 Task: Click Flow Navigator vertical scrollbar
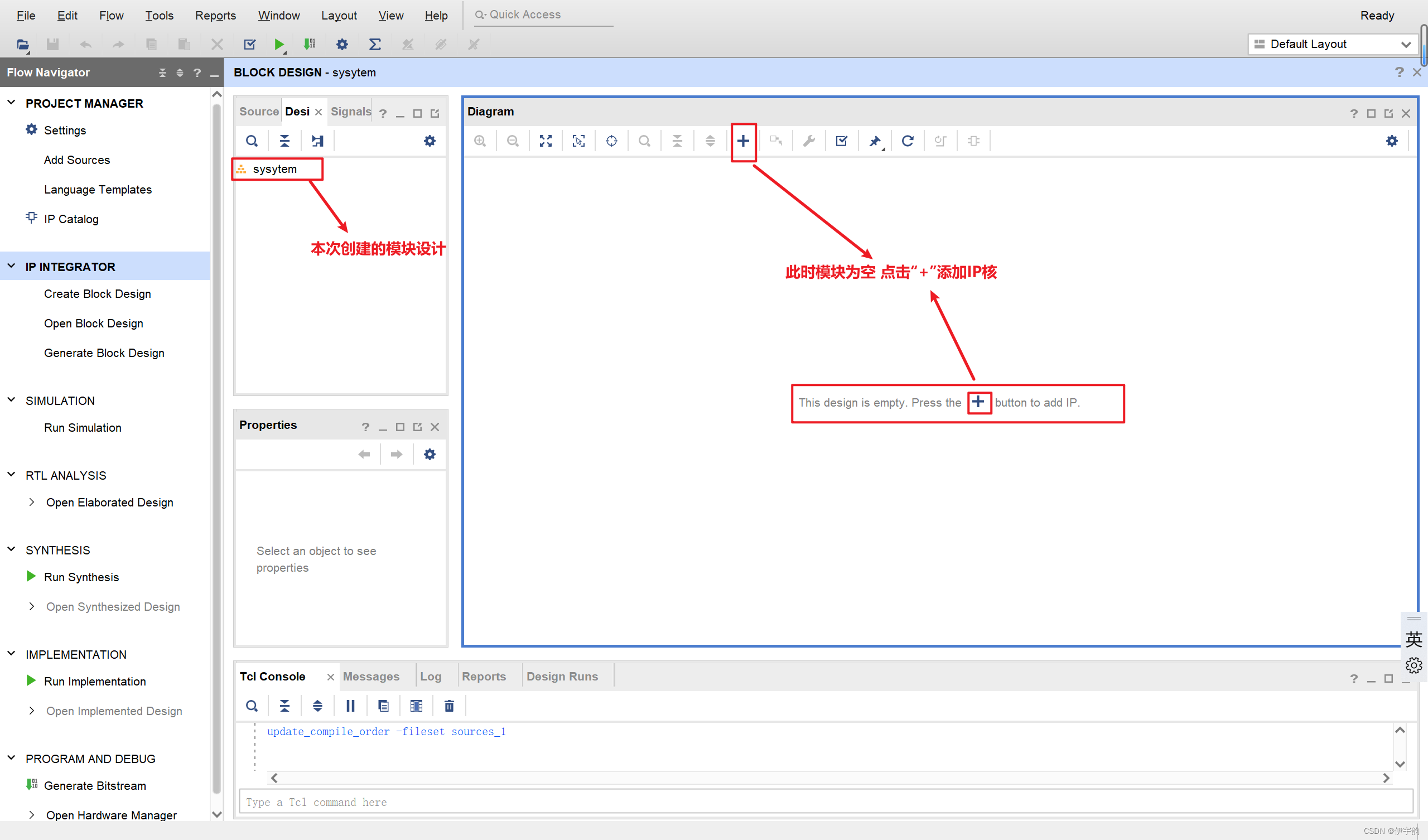(216, 448)
